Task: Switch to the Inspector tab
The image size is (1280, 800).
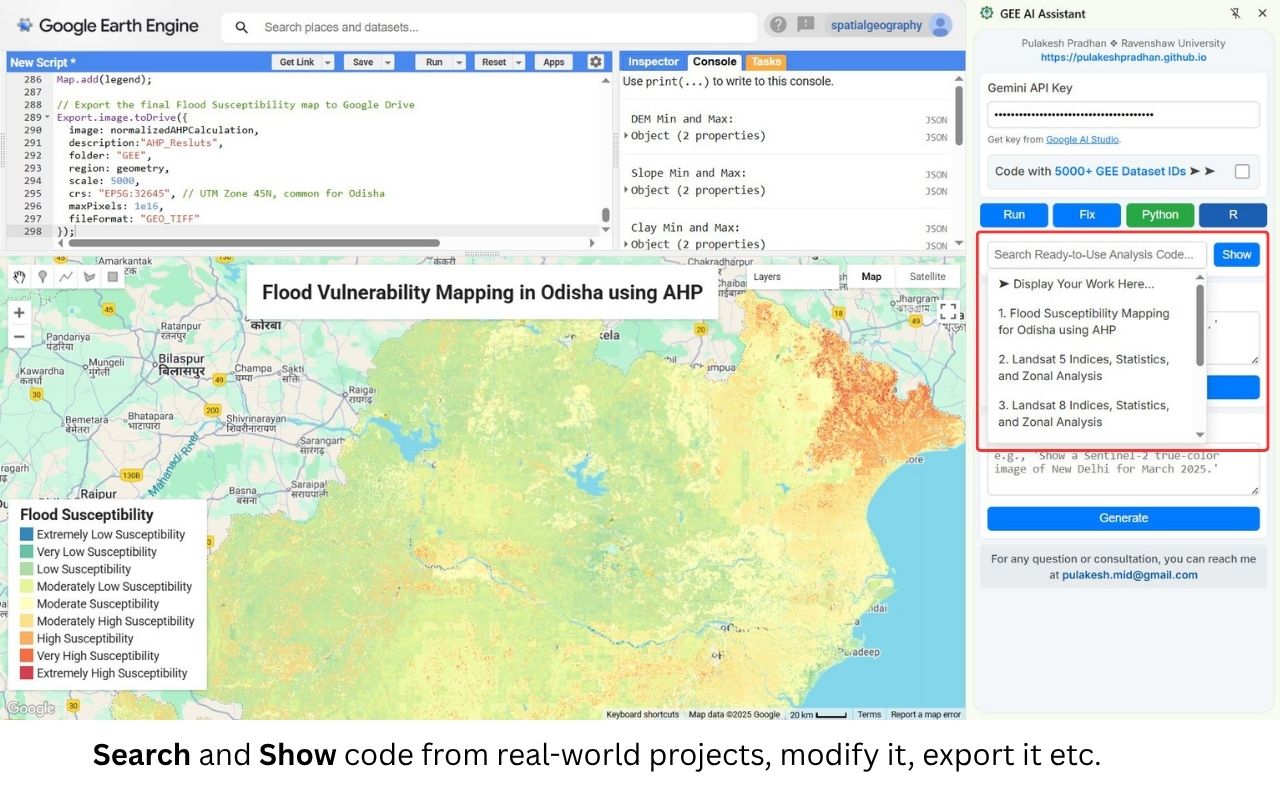Action: (651, 61)
